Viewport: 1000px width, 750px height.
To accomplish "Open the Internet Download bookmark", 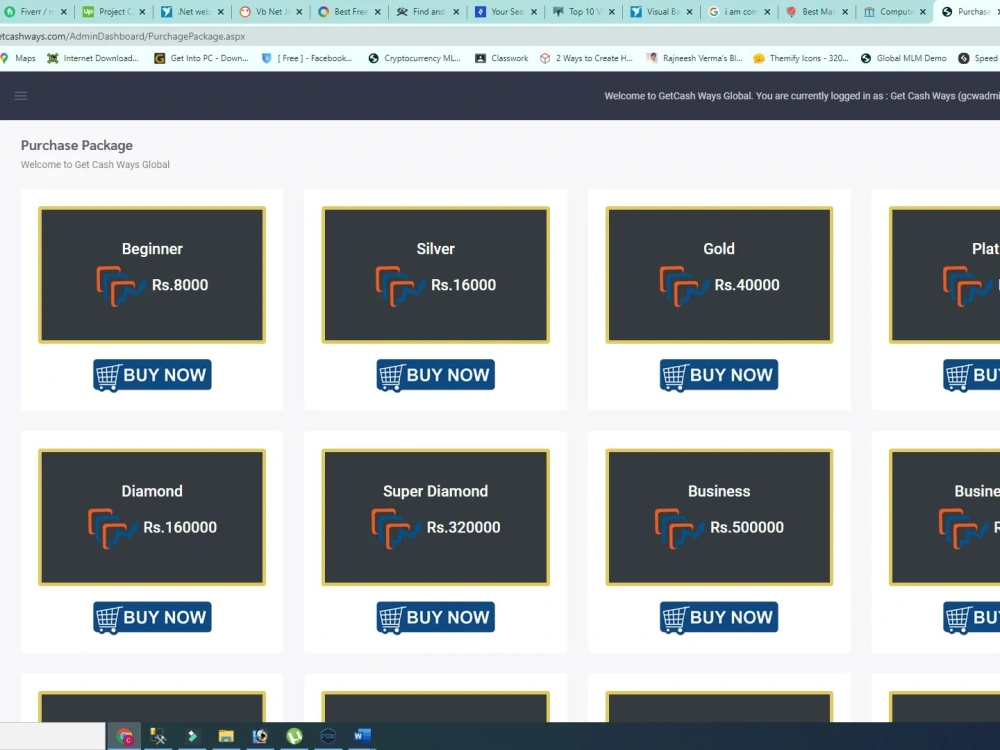I will 92,58.
